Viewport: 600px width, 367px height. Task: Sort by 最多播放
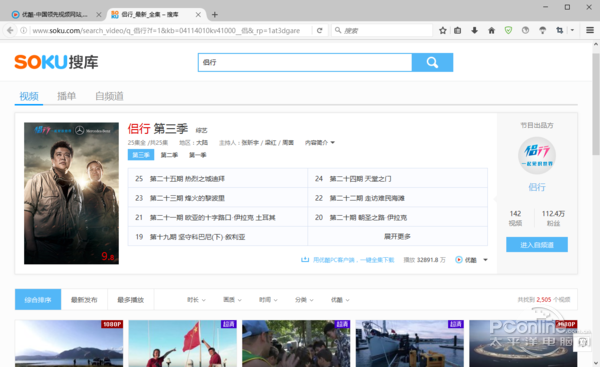130,300
